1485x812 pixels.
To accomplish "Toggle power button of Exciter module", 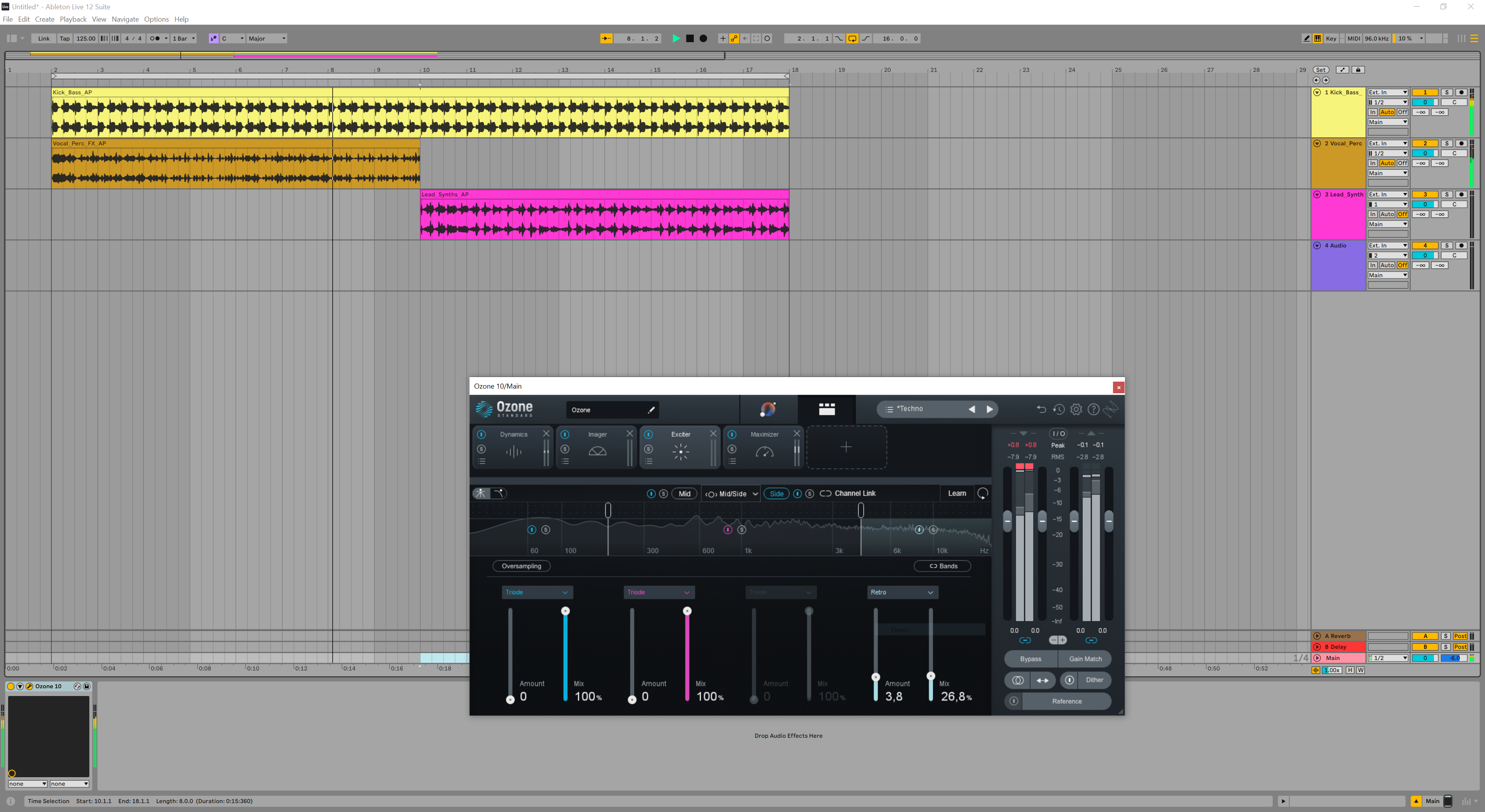I will pos(649,435).
